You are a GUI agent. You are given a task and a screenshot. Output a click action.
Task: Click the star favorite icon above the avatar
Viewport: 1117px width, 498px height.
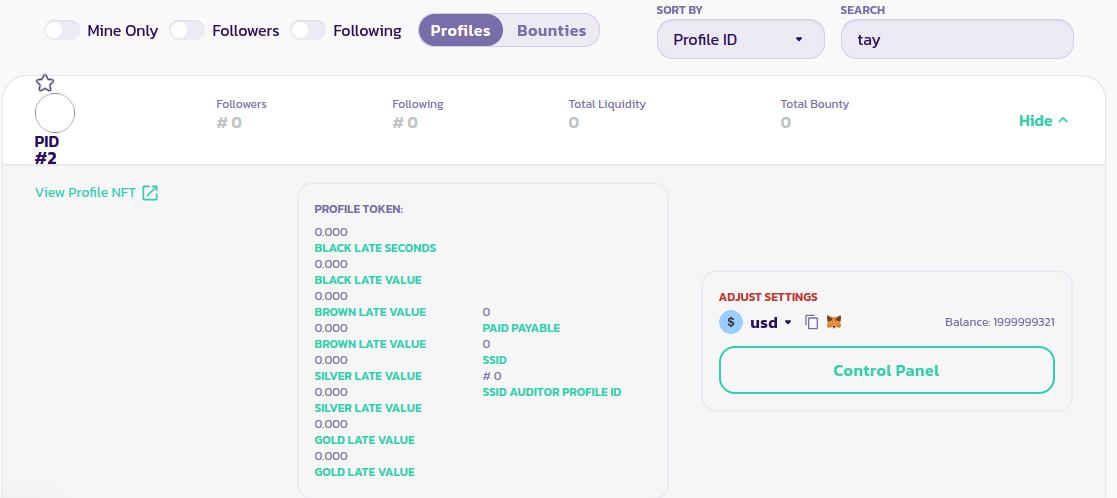(44, 83)
